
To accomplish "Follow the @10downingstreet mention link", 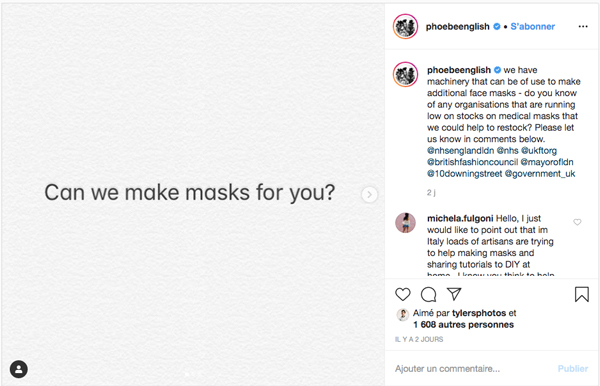I will click(465, 174).
